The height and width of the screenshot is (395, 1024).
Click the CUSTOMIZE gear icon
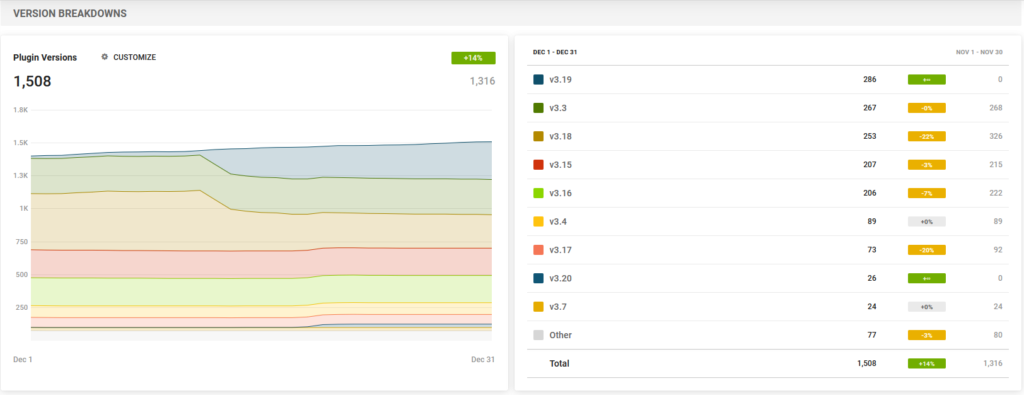[104, 57]
